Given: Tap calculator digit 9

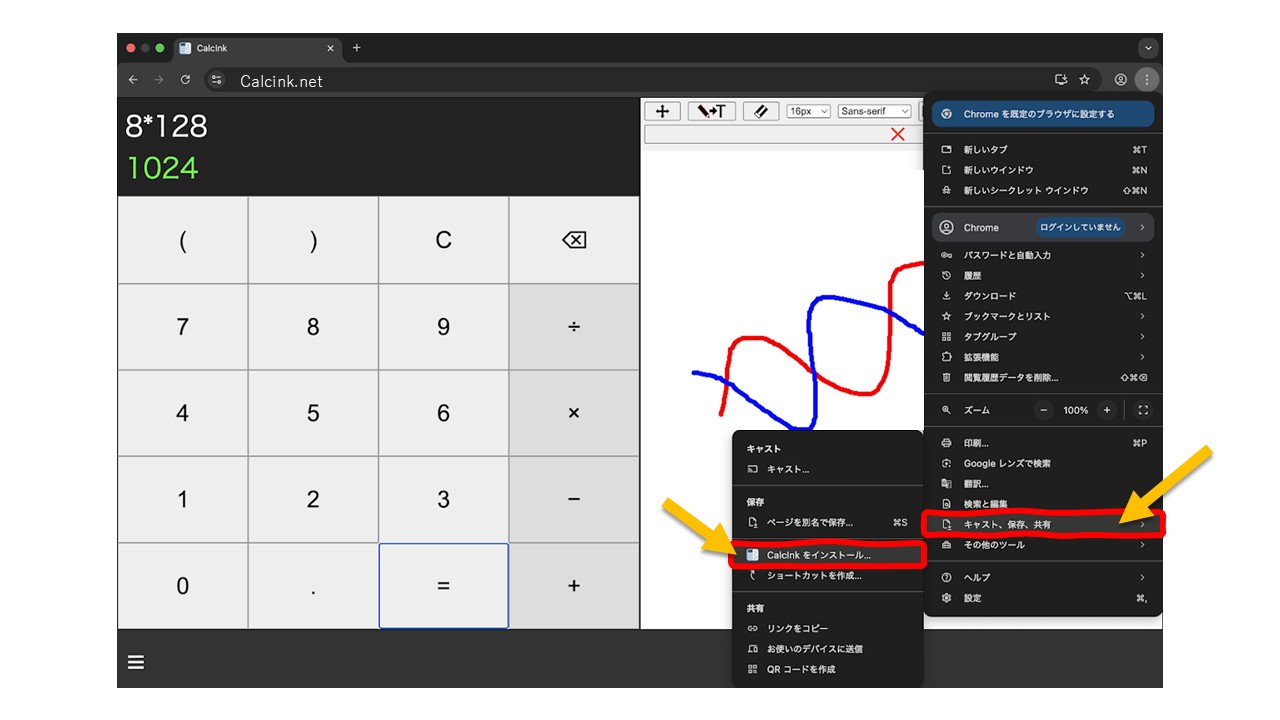Looking at the screenshot, I should [444, 327].
